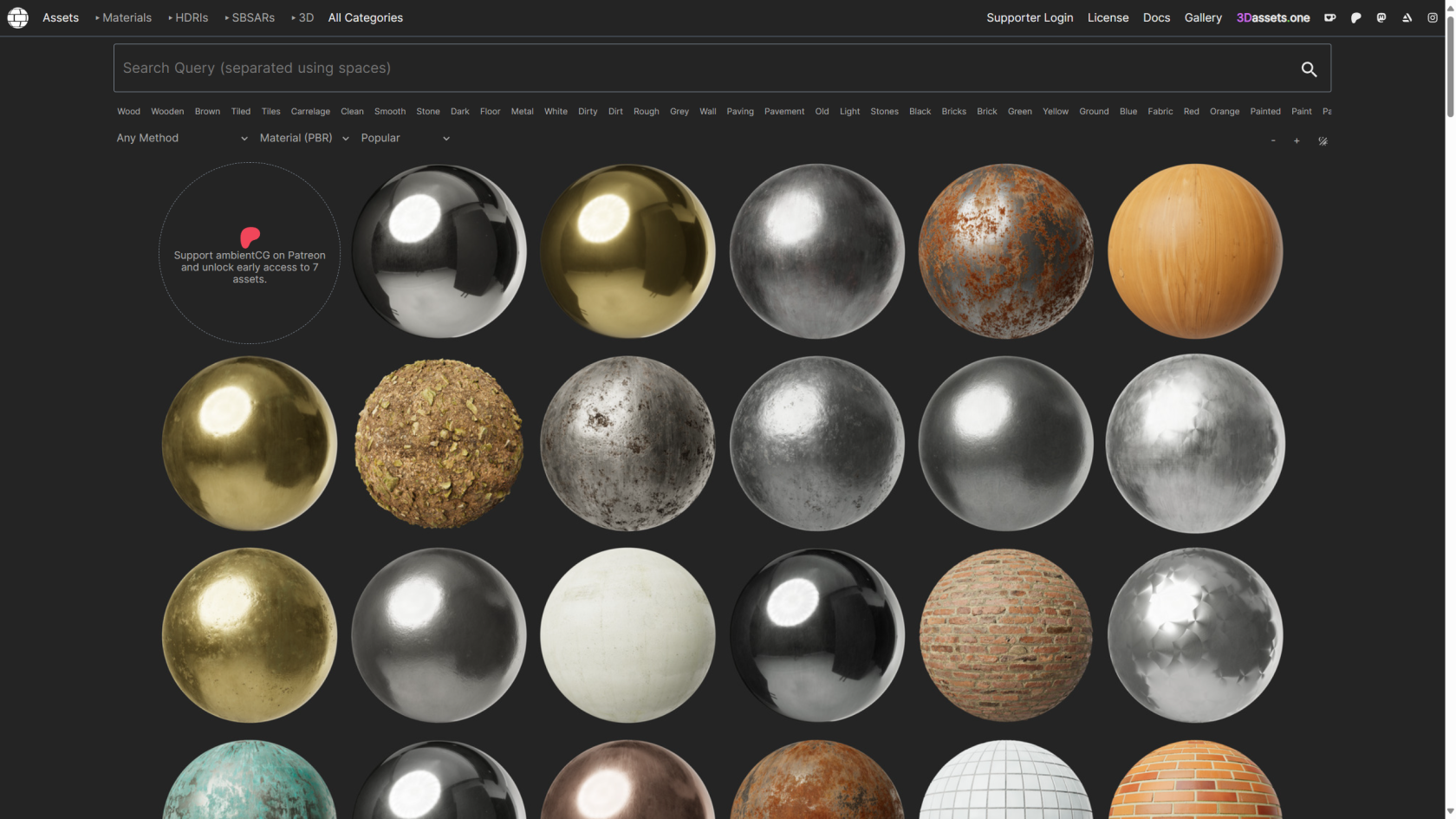1456x819 pixels.
Task: Click the scrollbar down arrow
Action: tap(1450, 813)
